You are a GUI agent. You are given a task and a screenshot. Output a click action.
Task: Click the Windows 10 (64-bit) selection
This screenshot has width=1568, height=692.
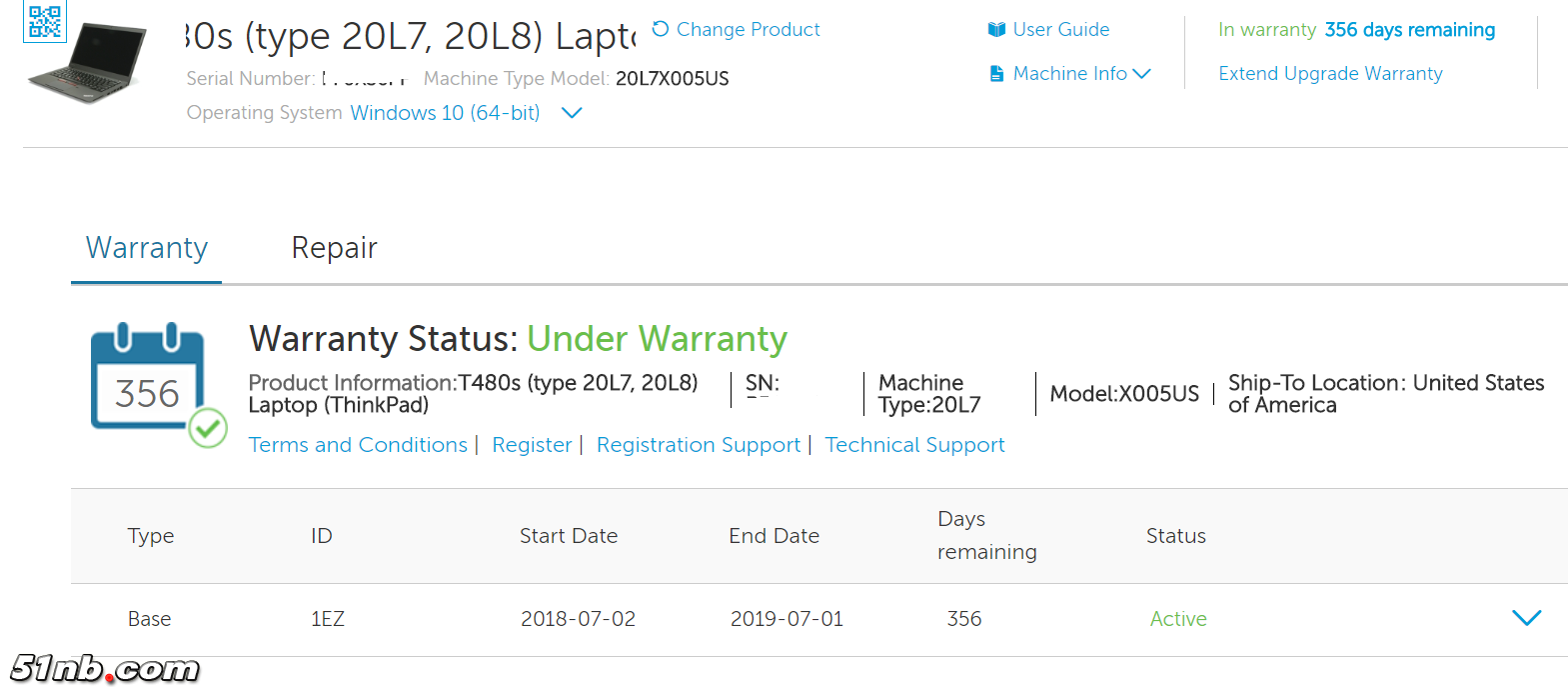tap(445, 113)
